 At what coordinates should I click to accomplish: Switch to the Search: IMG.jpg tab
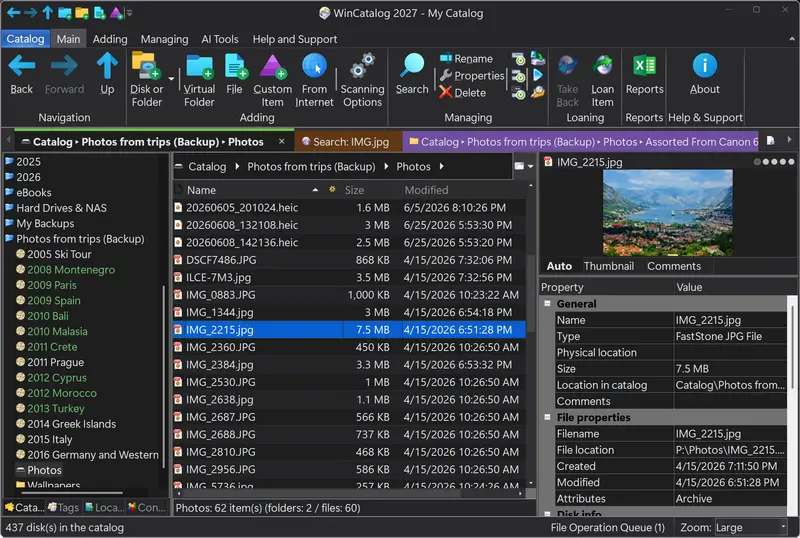tap(348, 141)
